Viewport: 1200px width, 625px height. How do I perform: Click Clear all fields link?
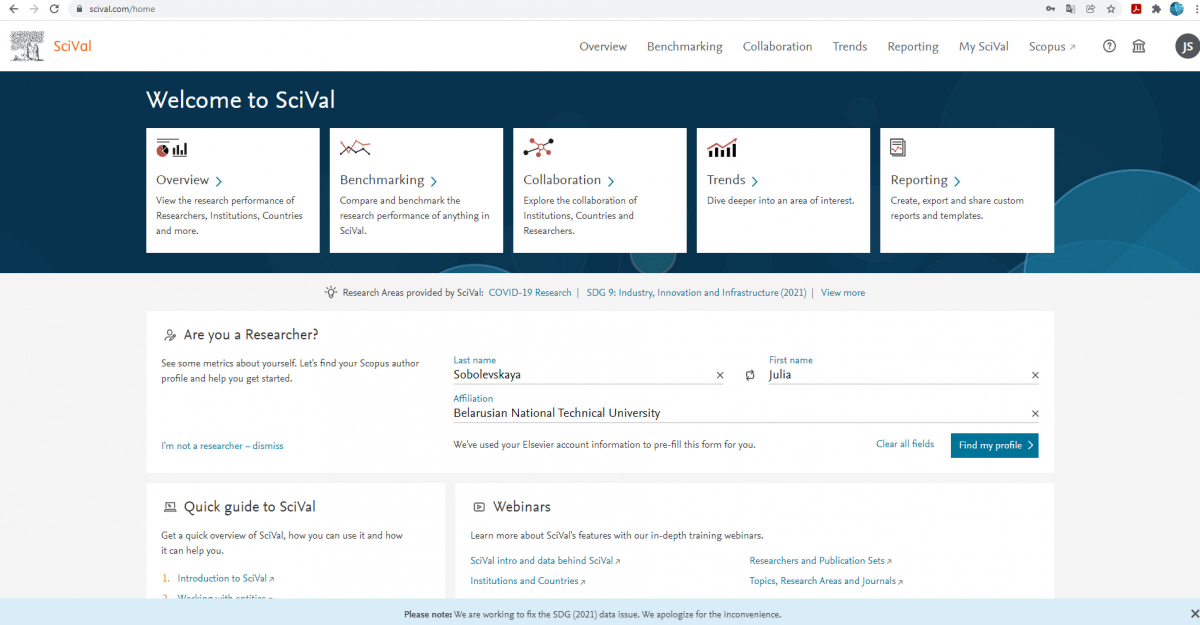pos(905,444)
